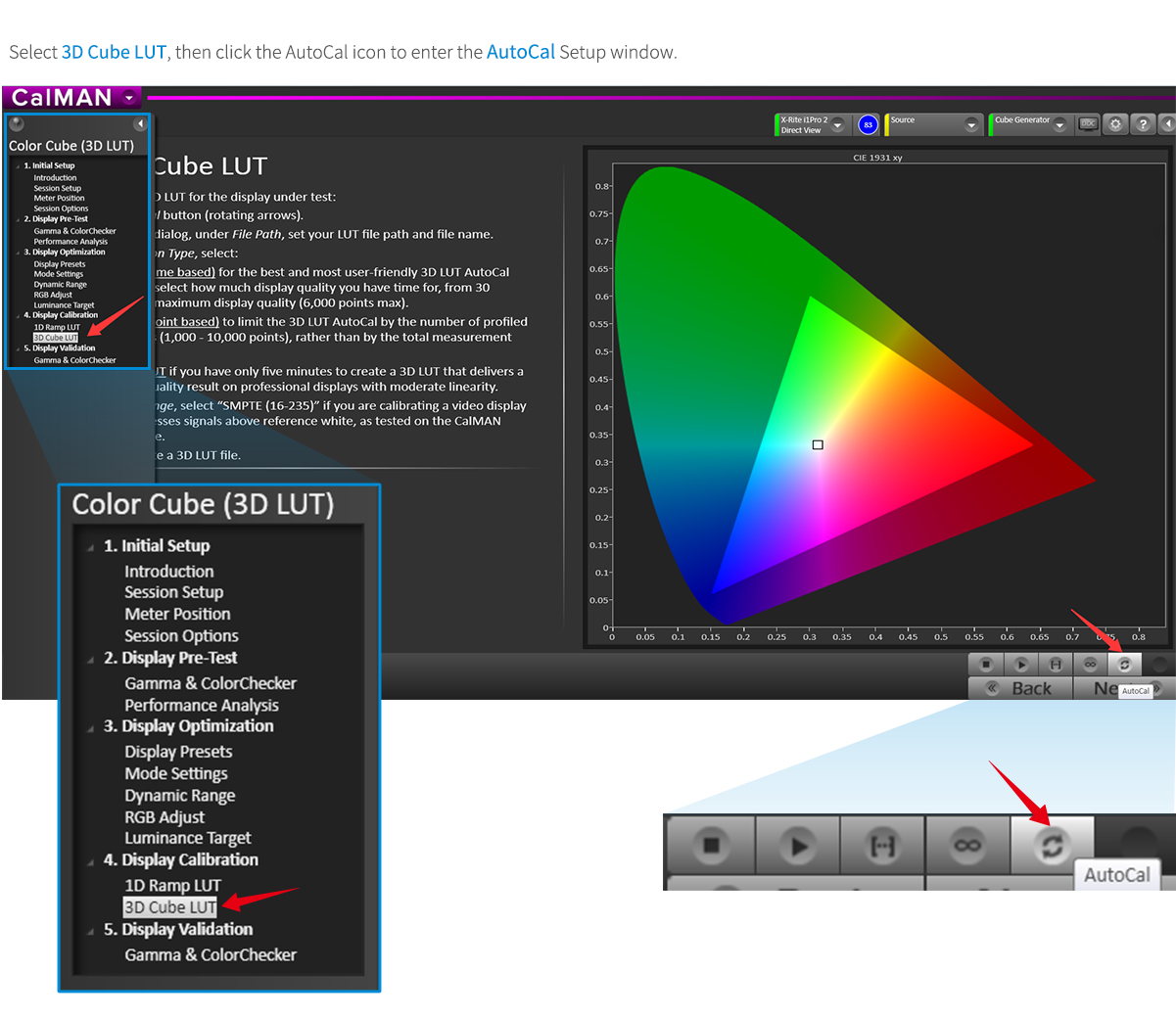Select 3D Cube LUT in the small workflow panel
Image resolution: width=1176 pixels, height=1017 pixels.
coord(56,338)
